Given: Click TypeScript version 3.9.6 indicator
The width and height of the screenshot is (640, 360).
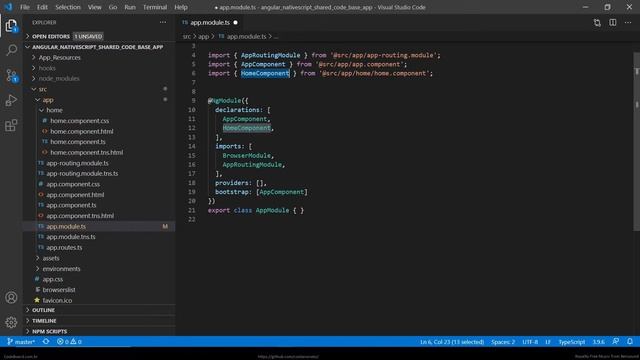Looking at the screenshot, I should click(x=599, y=342).
